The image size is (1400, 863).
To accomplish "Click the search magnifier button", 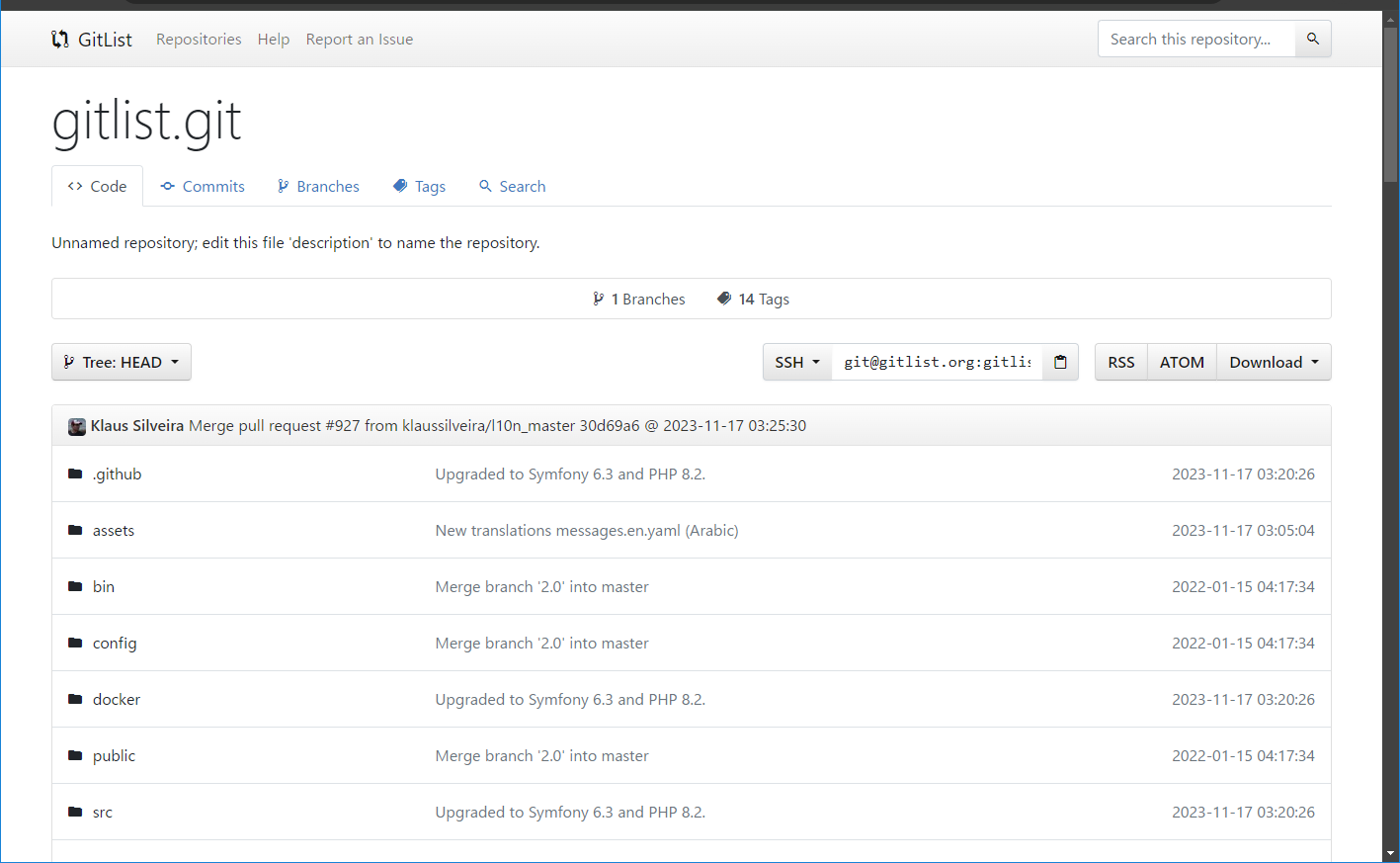I will (1313, 39).
